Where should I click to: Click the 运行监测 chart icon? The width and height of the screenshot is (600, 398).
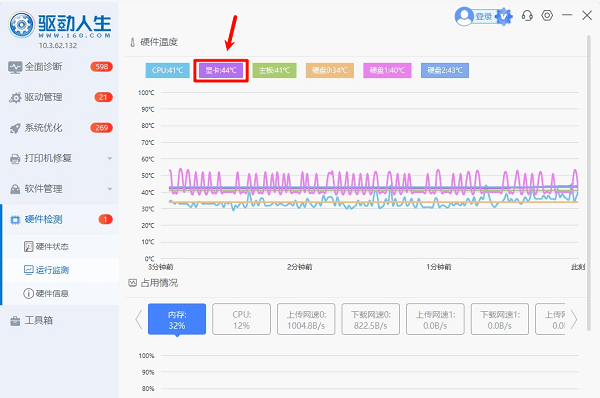29,270
